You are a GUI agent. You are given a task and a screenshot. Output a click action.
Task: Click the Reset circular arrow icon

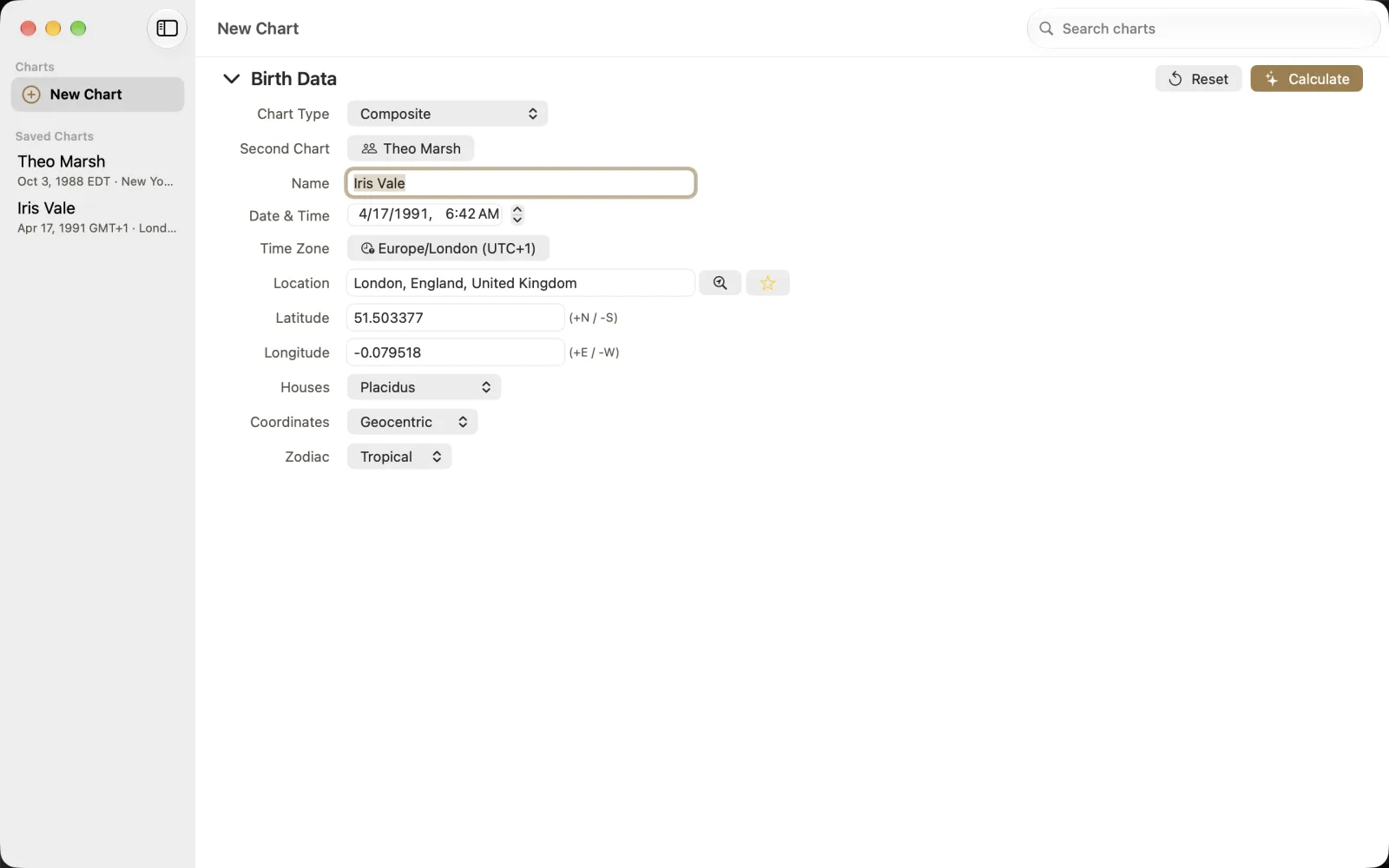(1175, 79)
